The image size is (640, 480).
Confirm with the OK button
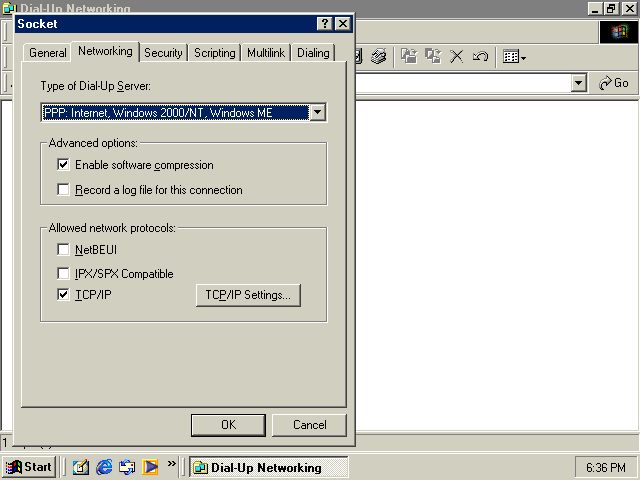228,425
